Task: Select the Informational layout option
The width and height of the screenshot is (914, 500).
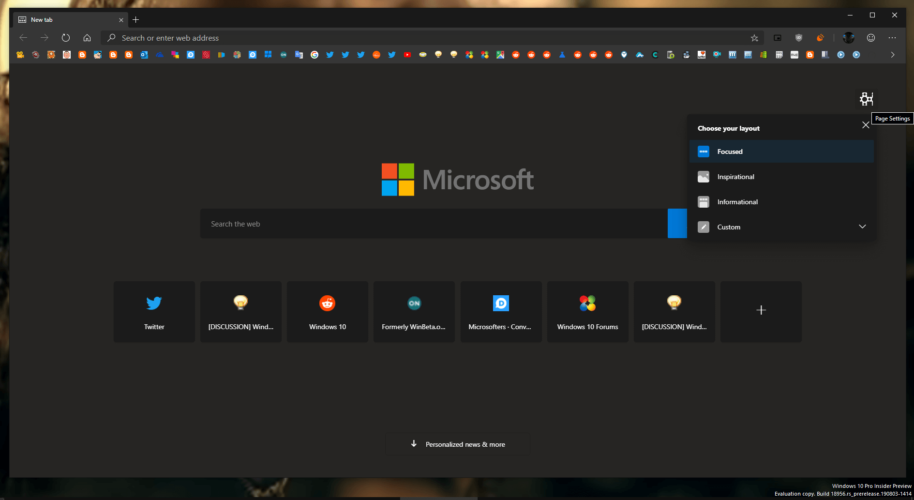Action: point(781,202)
